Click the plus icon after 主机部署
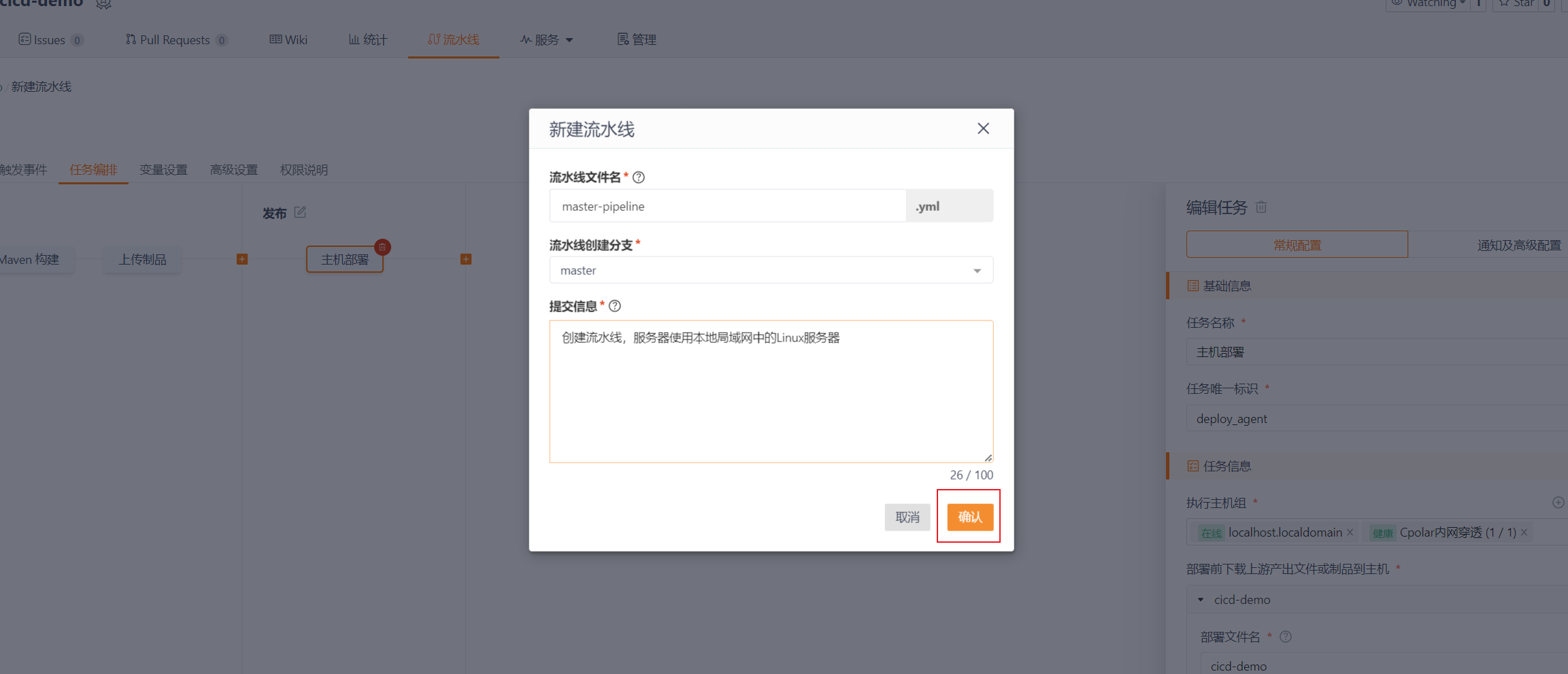The width and height of the screenshot is (1568, 674). (466, 259)
